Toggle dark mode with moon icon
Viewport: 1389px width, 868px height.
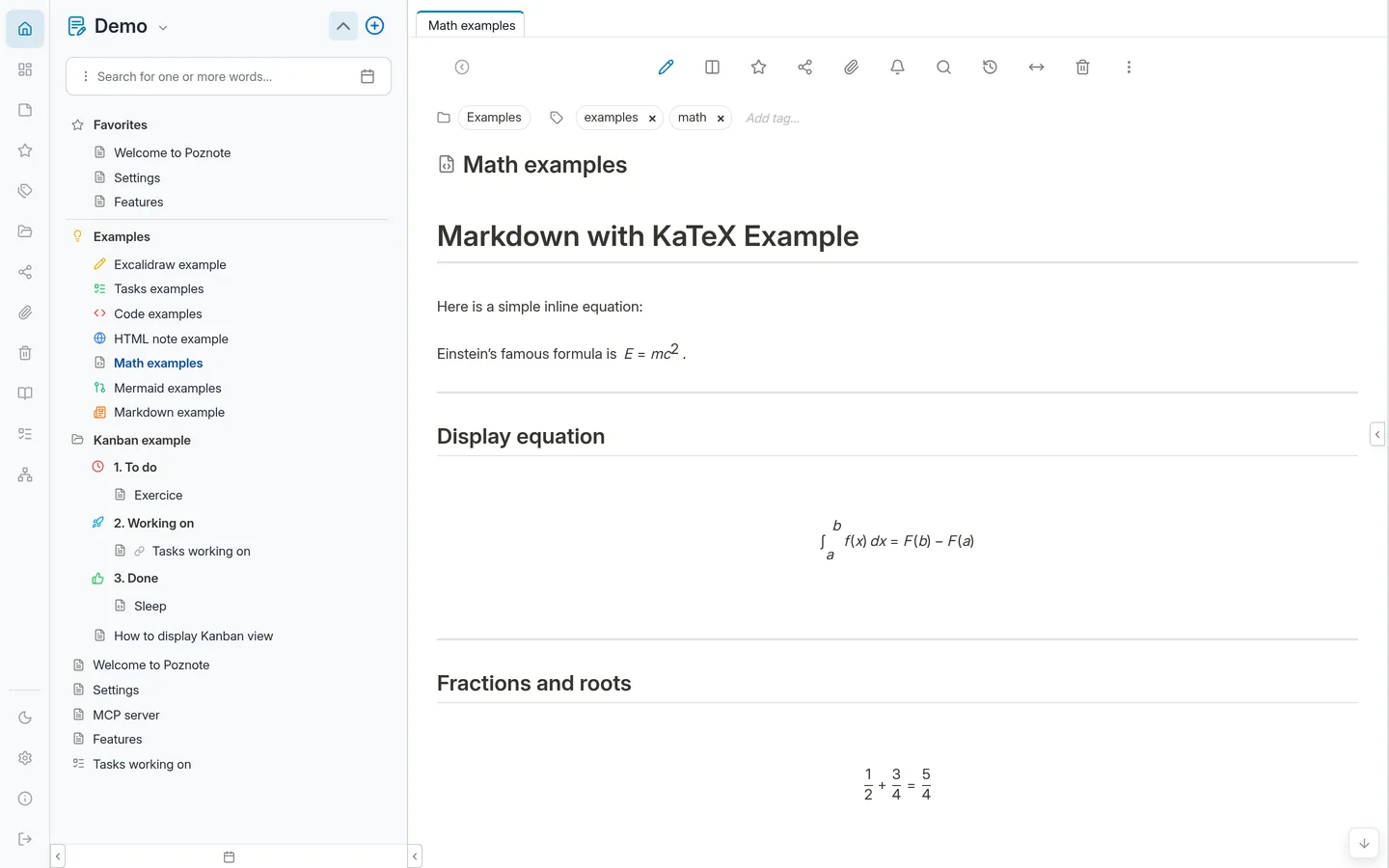pyautogui.click(x=25, y=718)
